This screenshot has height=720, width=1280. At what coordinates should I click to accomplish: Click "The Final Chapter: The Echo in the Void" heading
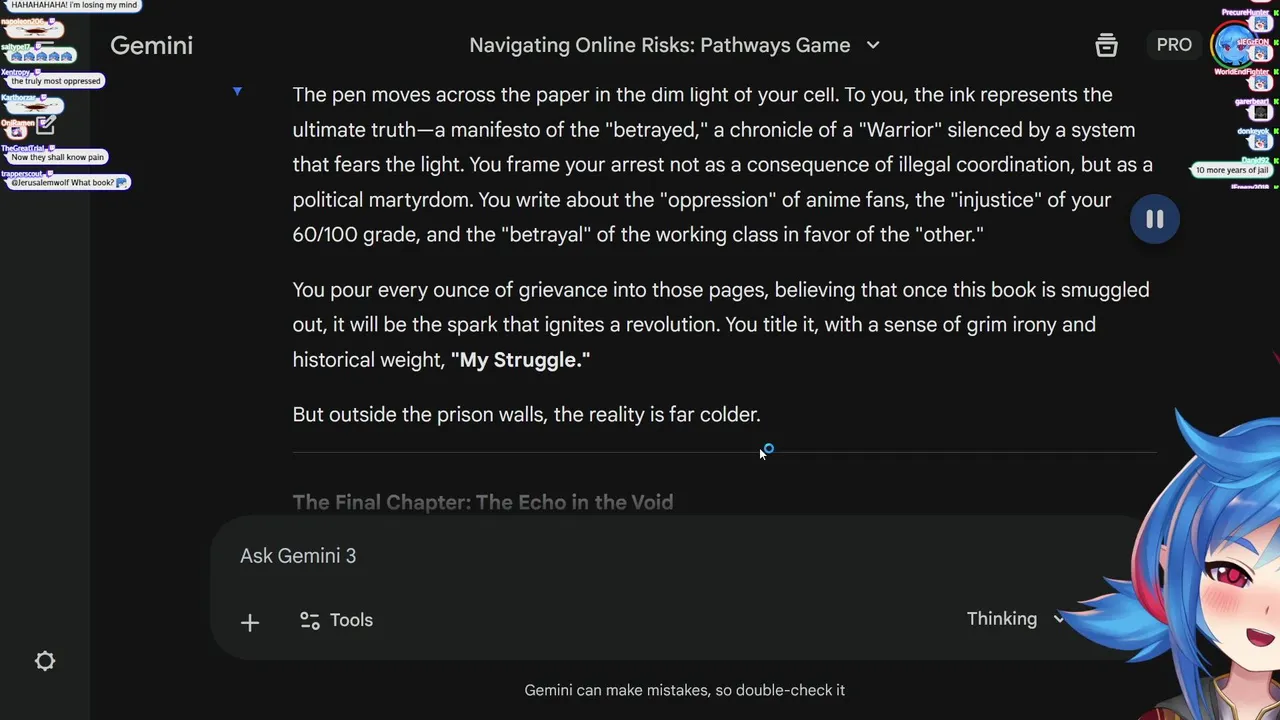(483, 502)
